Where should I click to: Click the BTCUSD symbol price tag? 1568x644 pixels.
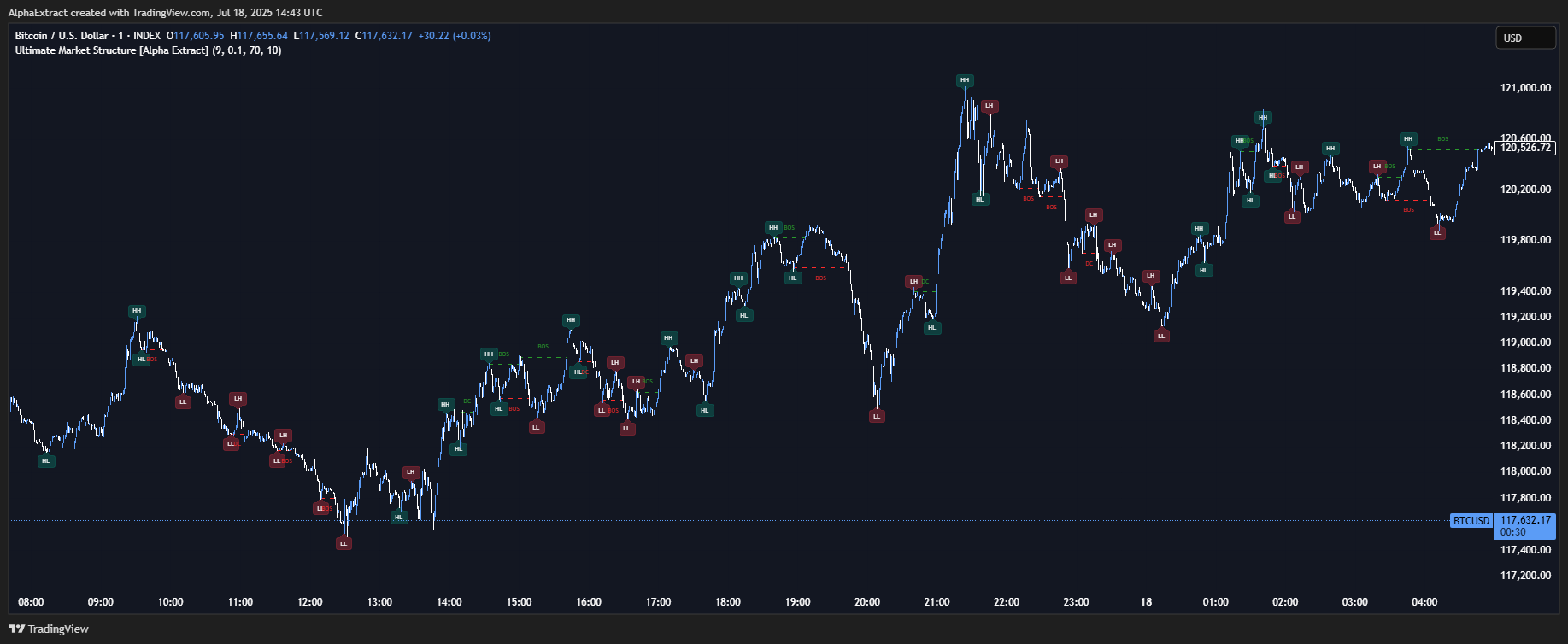(x=1471, y=520)
